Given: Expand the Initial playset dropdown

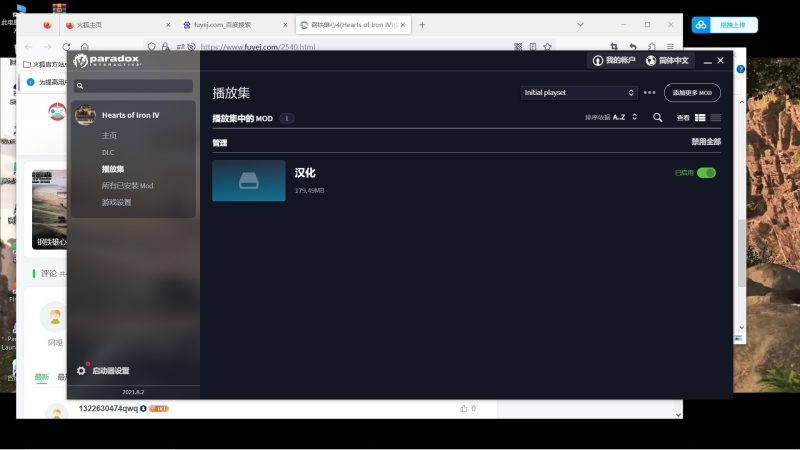Looking at the screenshot, I should click(x=579, y=93).
